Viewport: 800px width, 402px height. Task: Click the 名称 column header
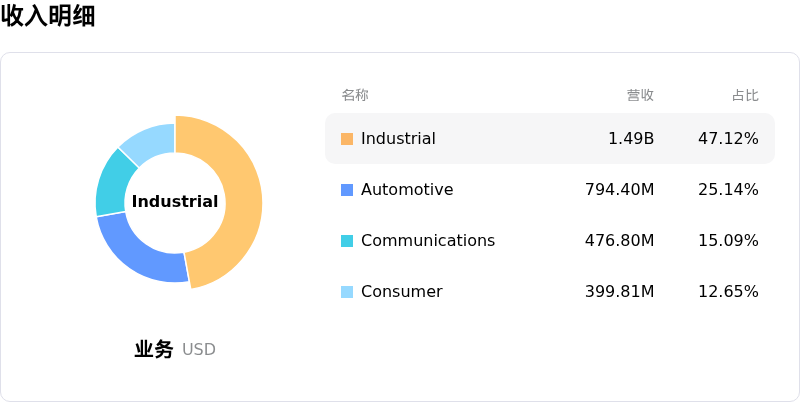coord(355,95)
